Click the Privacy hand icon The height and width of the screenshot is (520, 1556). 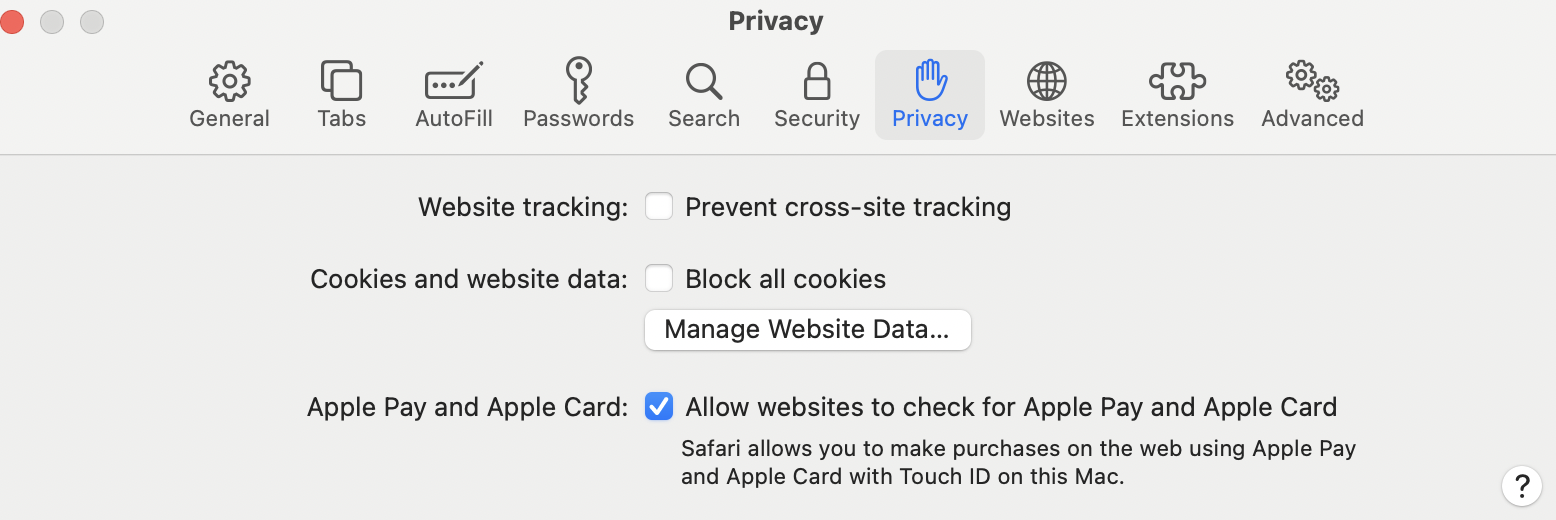point(930,81)
